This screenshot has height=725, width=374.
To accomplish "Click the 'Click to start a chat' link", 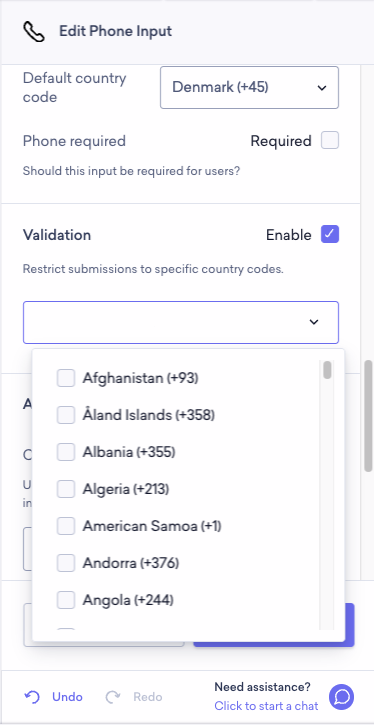I will [x=266, y=706].
